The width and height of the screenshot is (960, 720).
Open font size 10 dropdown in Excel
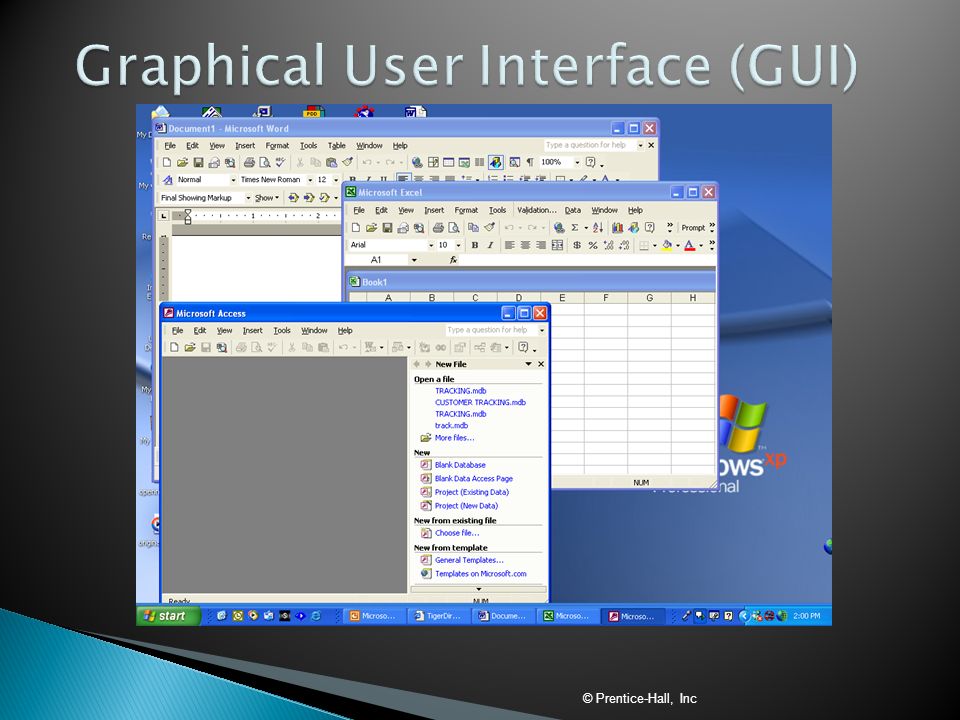458,245
